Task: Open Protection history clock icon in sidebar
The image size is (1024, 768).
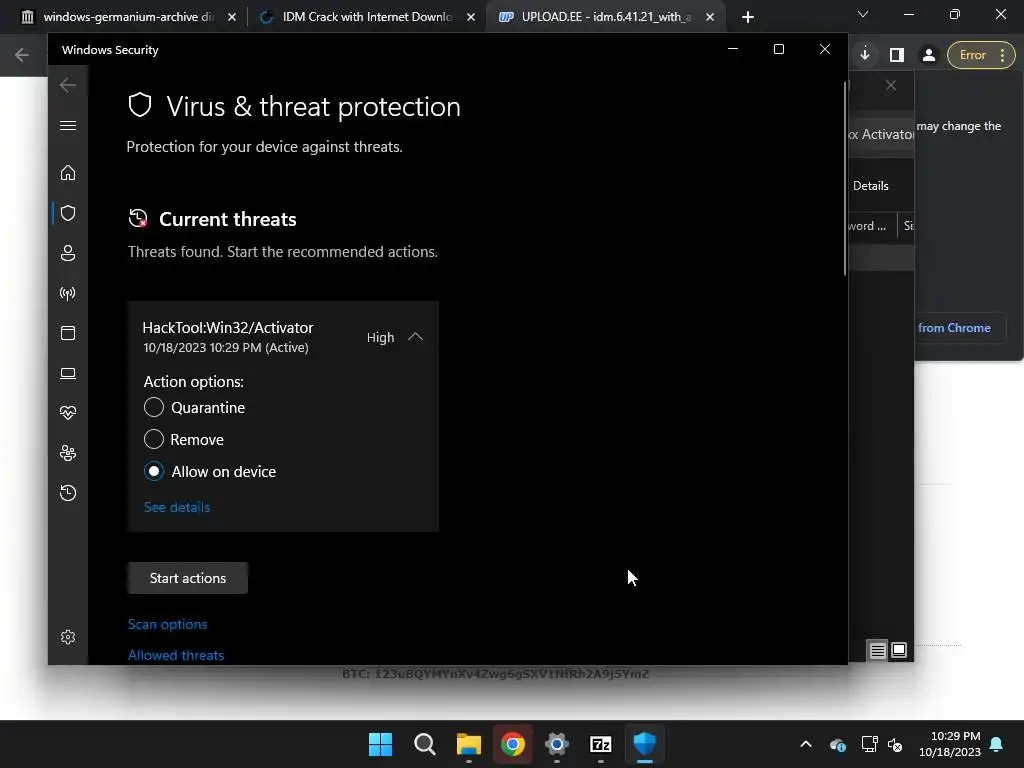Action: 68,492
